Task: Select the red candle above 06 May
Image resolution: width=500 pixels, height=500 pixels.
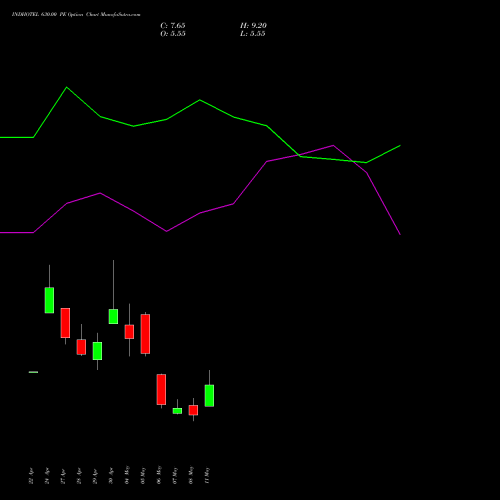Action: point(161,389)
